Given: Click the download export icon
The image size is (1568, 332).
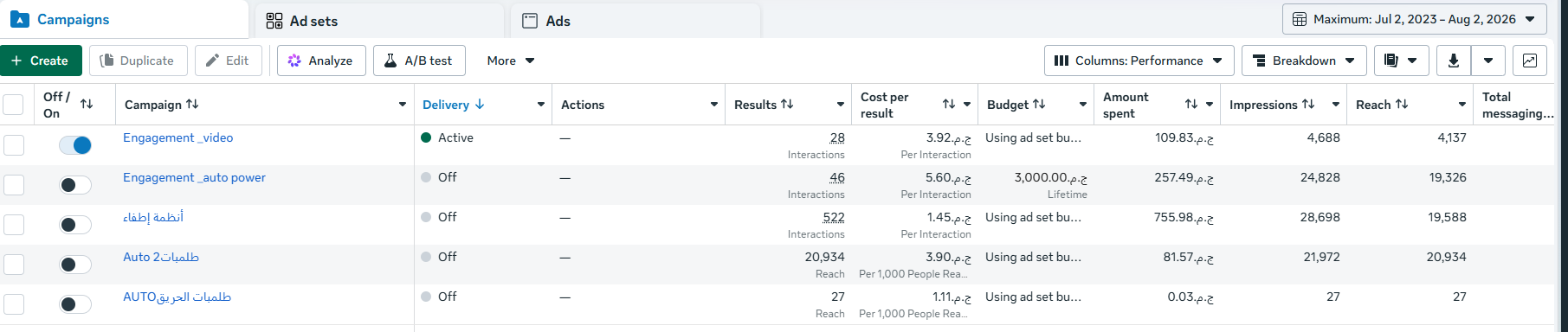Looking at the screenshot, I should [1454, 61].
